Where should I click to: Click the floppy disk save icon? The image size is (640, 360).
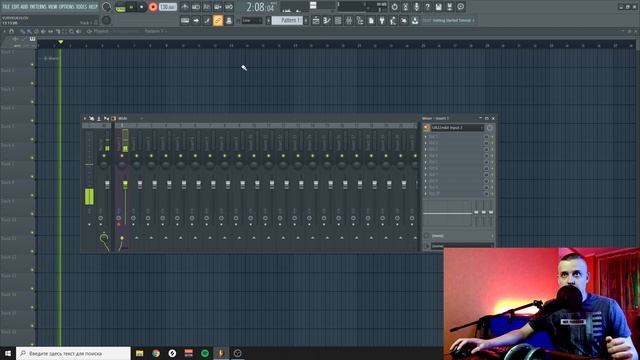coord(438,7)
